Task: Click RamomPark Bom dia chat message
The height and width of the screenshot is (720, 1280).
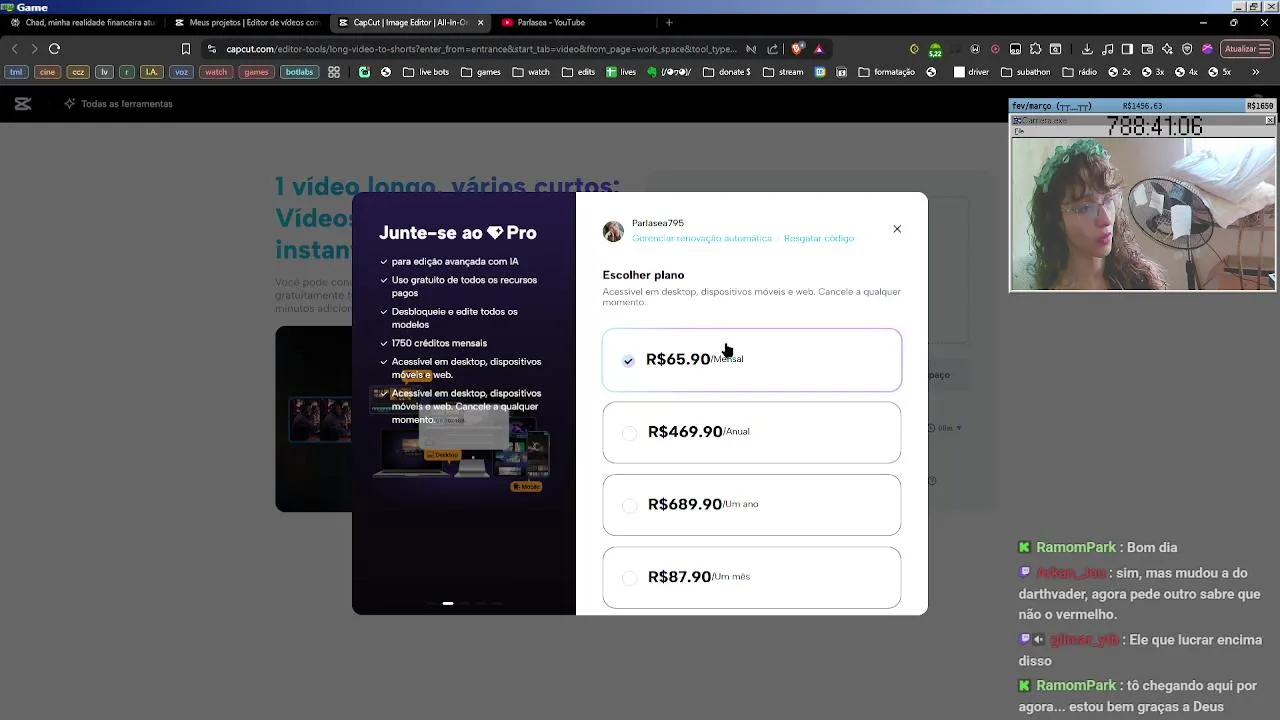Action: pos(1098,547)
